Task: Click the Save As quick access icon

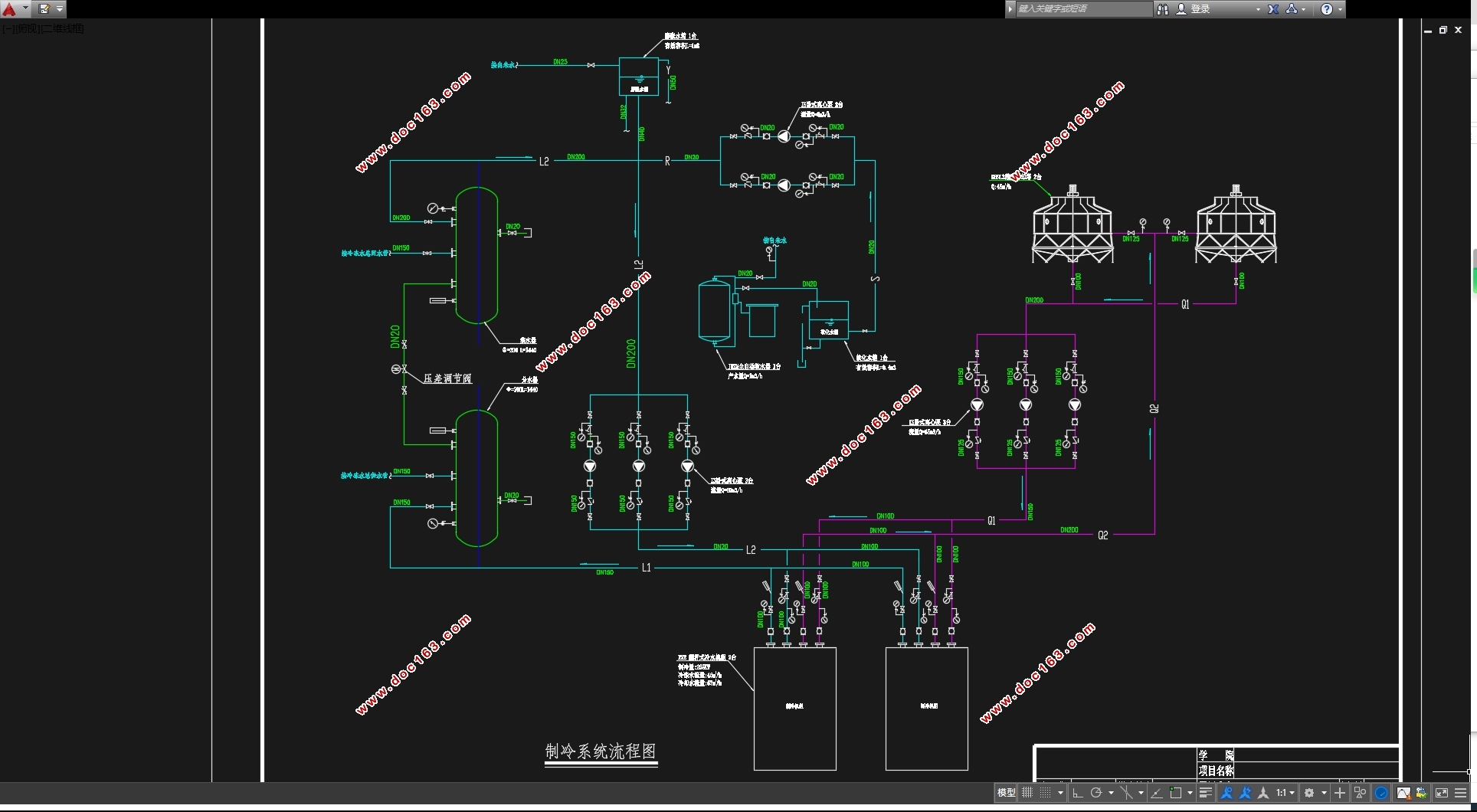Action: 44,9
